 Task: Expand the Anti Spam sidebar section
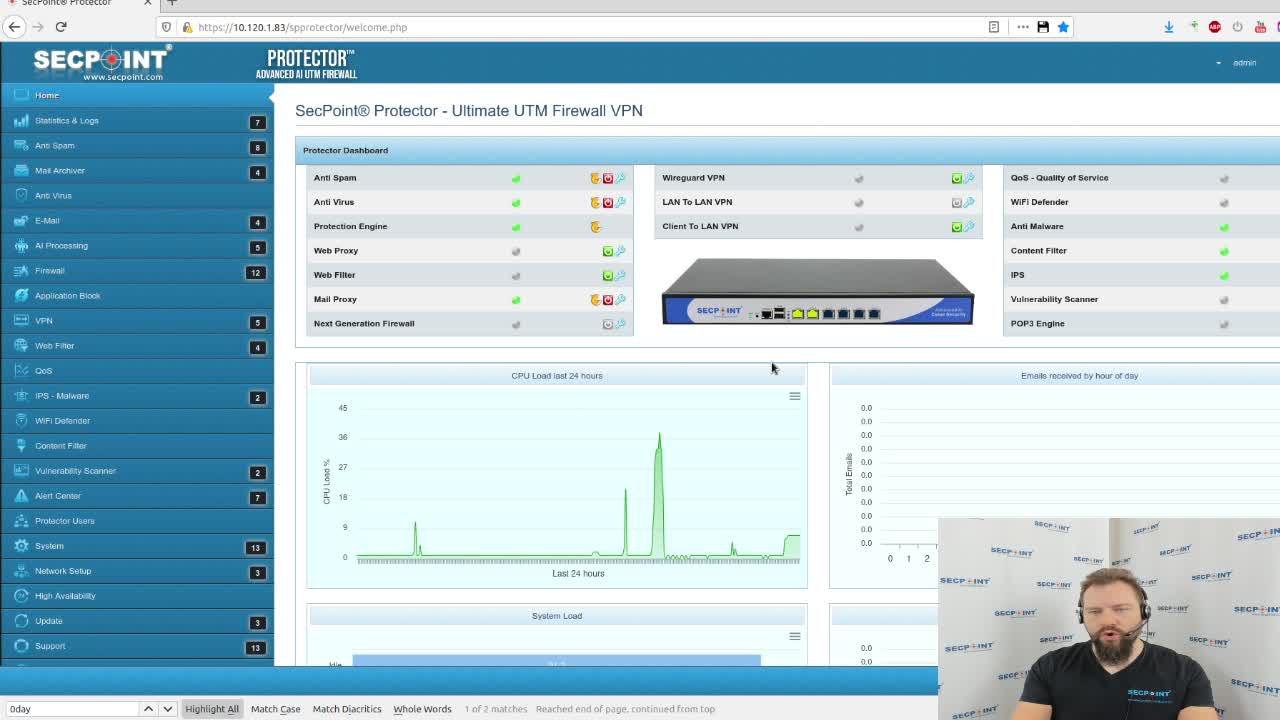click(137, 146)
